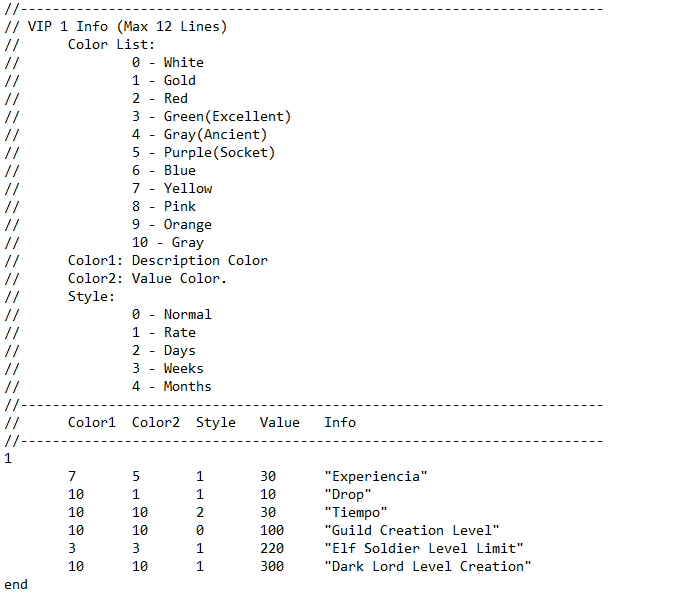
Task: Click the "Weeks" style entry
Action: (183, 368)
